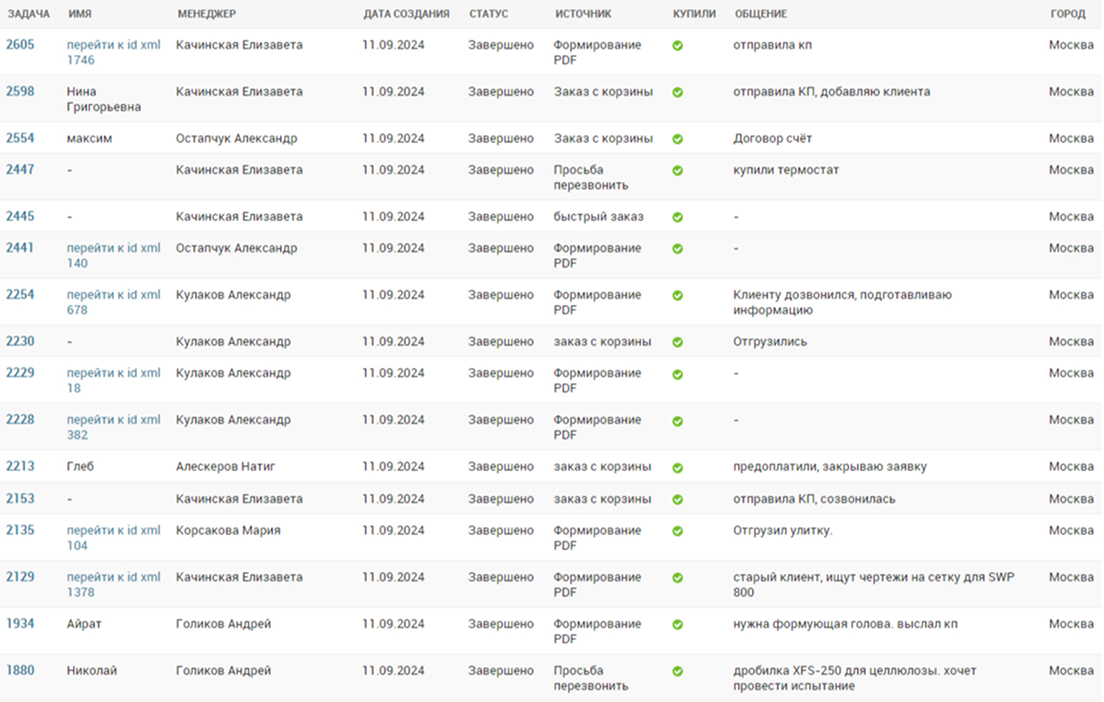Open the link 'перейти к id xml 1746'
Screen dimensions: 1104x702
pos(113,52)
